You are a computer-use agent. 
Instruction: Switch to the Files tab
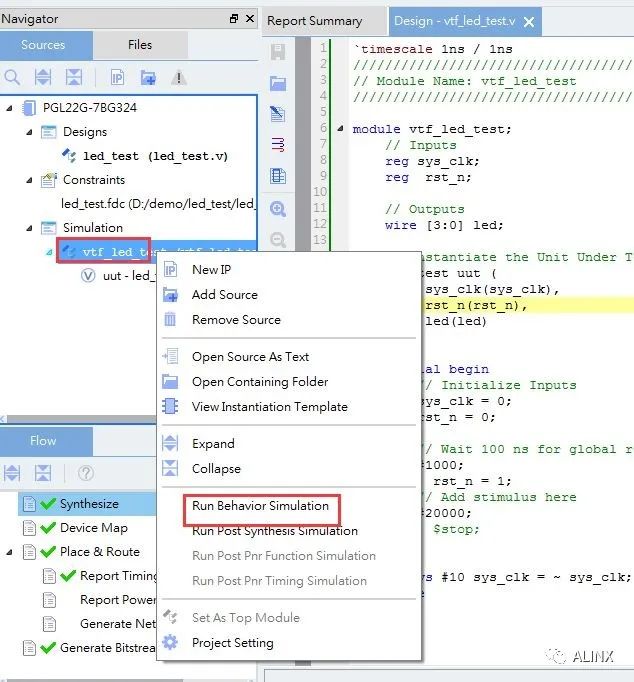click(140, 45)
